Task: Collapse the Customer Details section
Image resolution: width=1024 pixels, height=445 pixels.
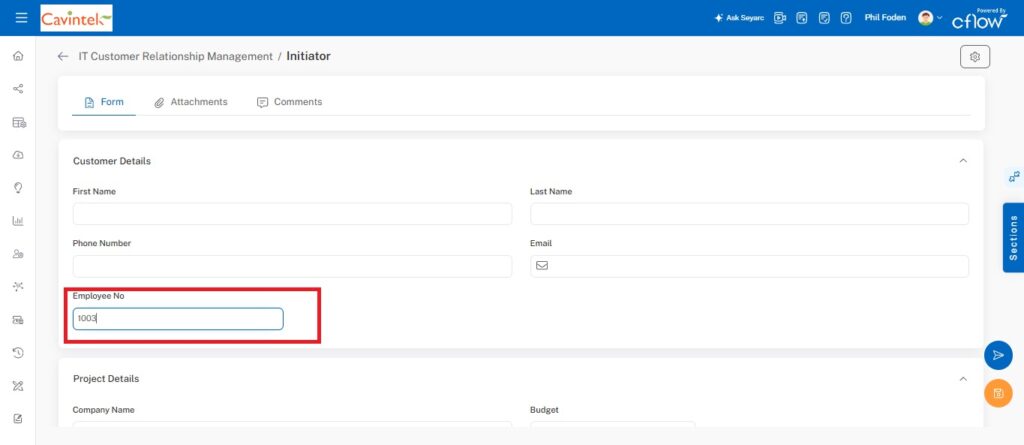Action: pos(963,161)
